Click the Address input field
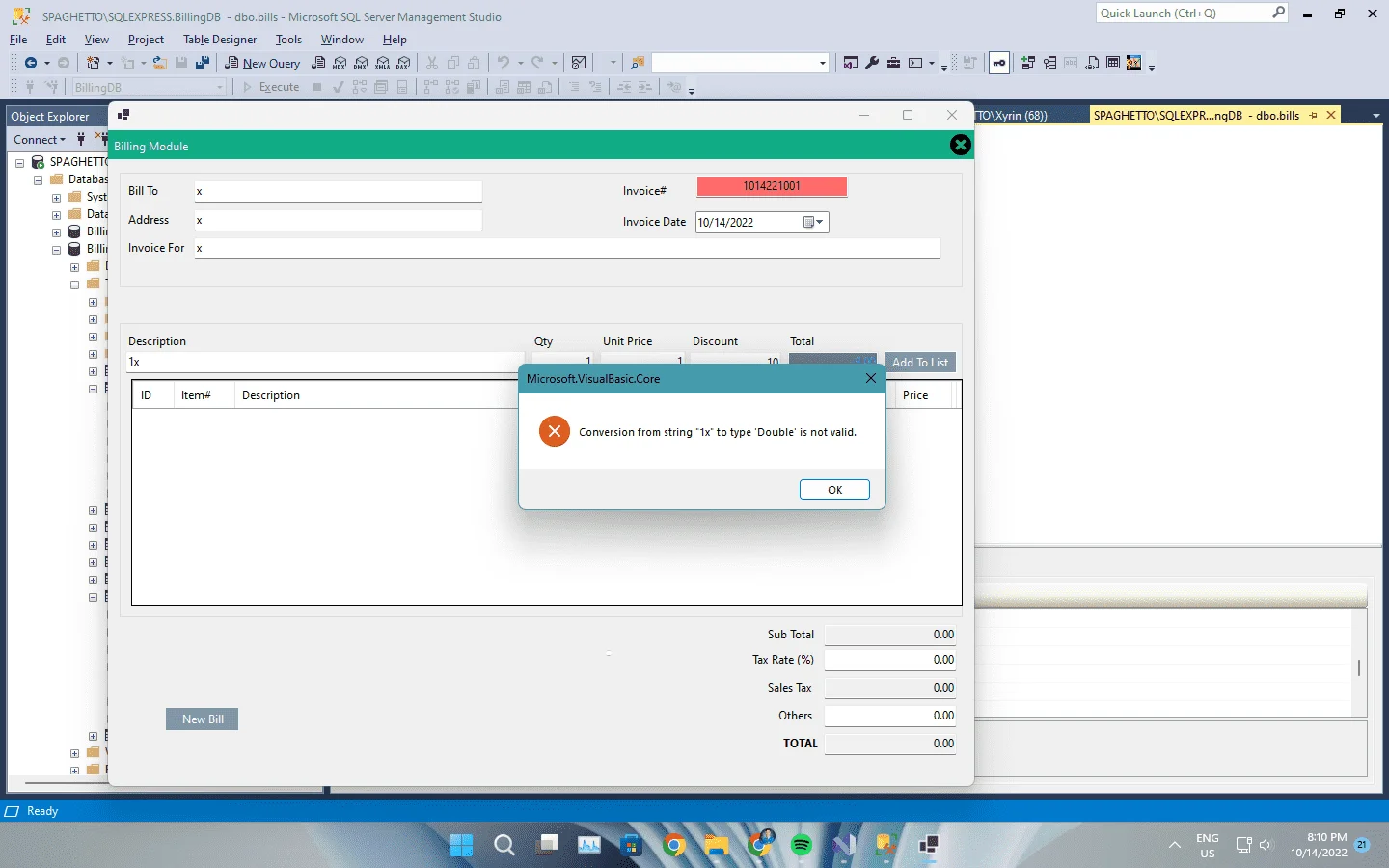1389x868 pixels. (x=338, y=220)
